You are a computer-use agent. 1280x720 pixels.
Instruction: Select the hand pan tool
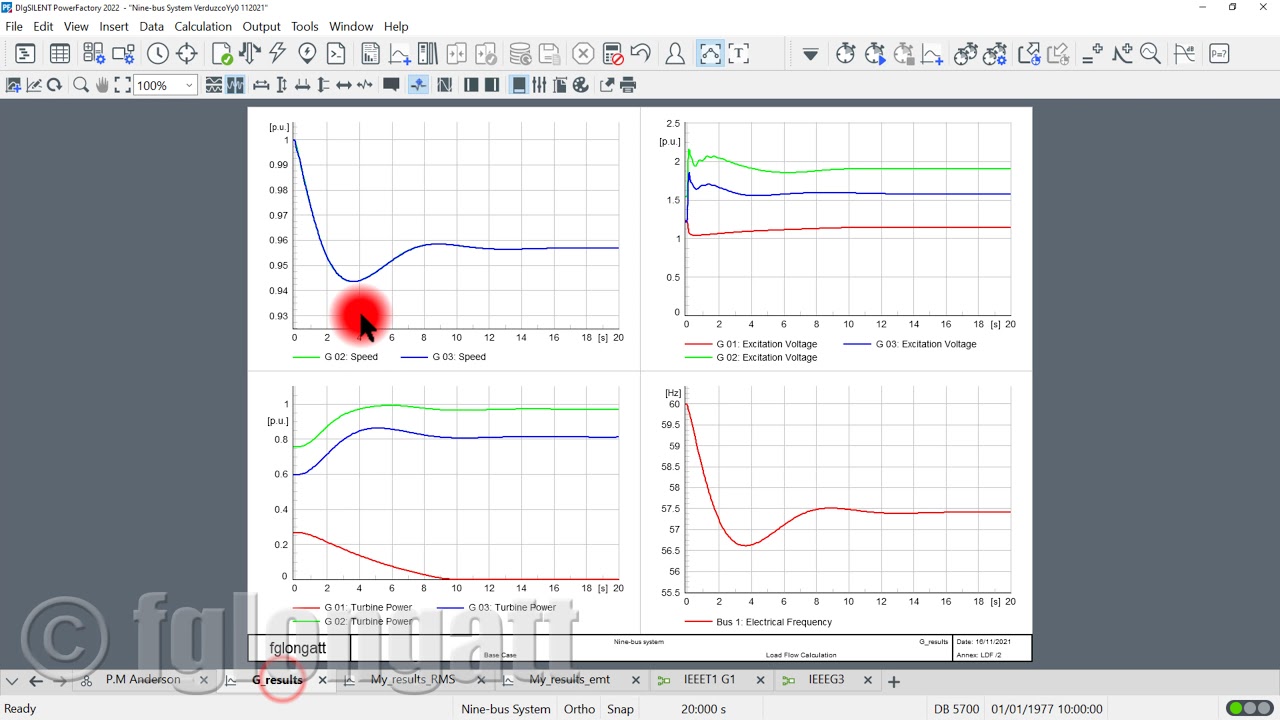(x=102, y=86)
